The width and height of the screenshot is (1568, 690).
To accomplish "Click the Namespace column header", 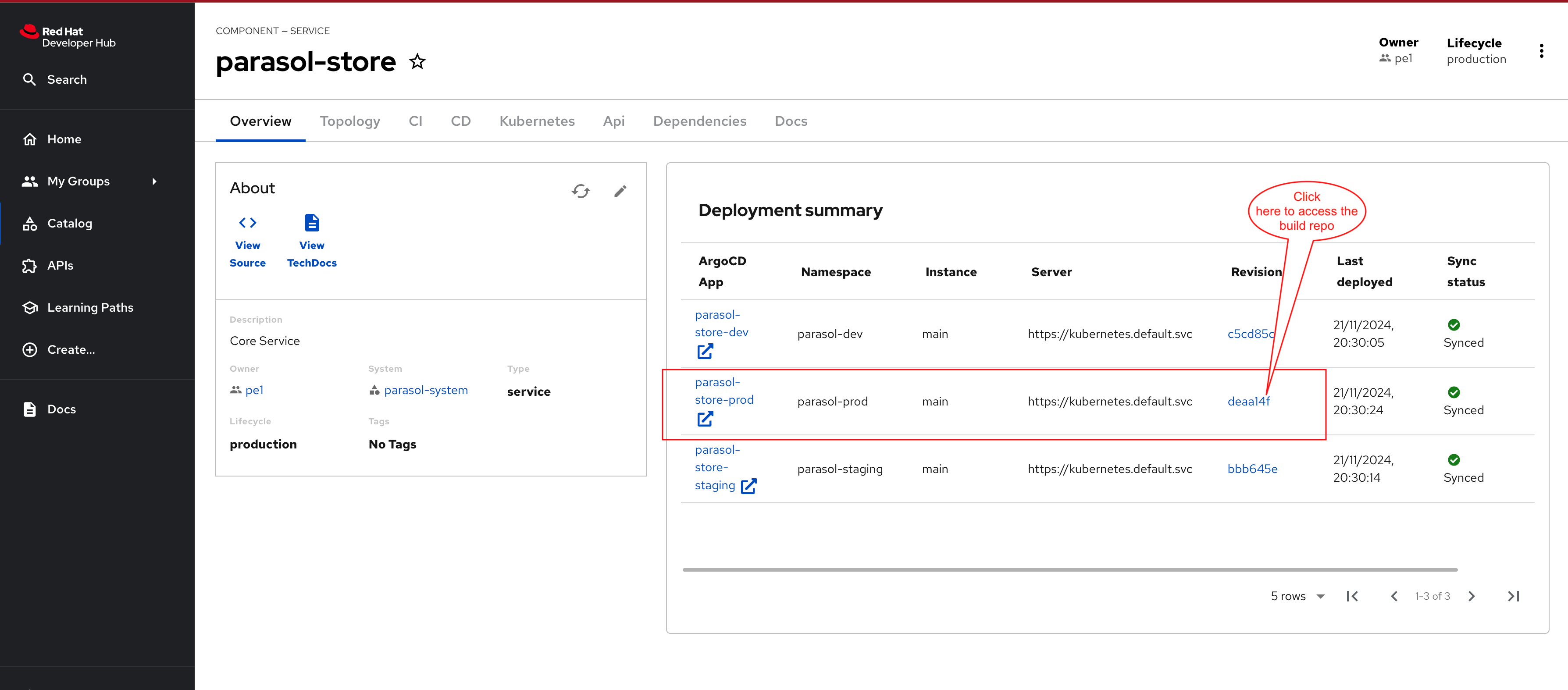I will coord(835,272).
